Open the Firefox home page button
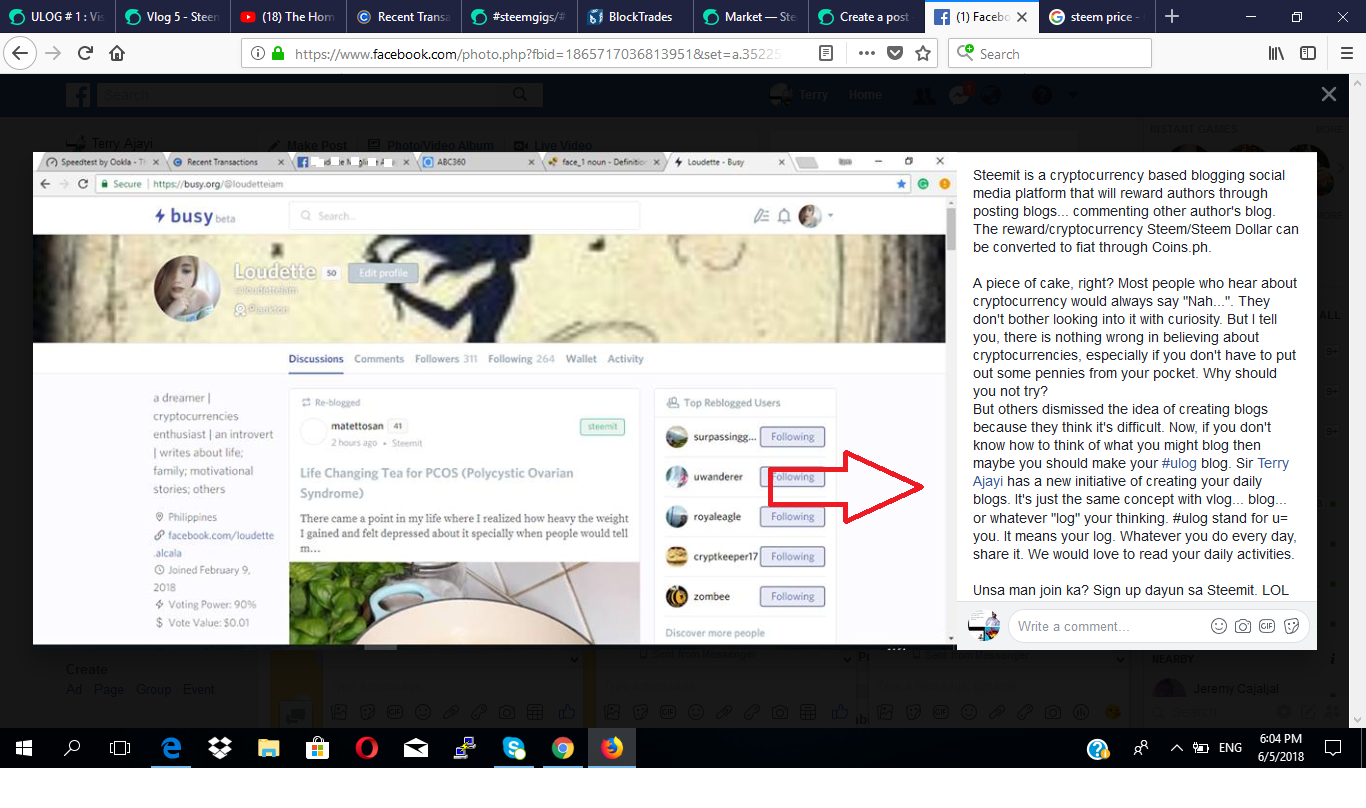Screen dimensions: 1366x808 (117, 53)
